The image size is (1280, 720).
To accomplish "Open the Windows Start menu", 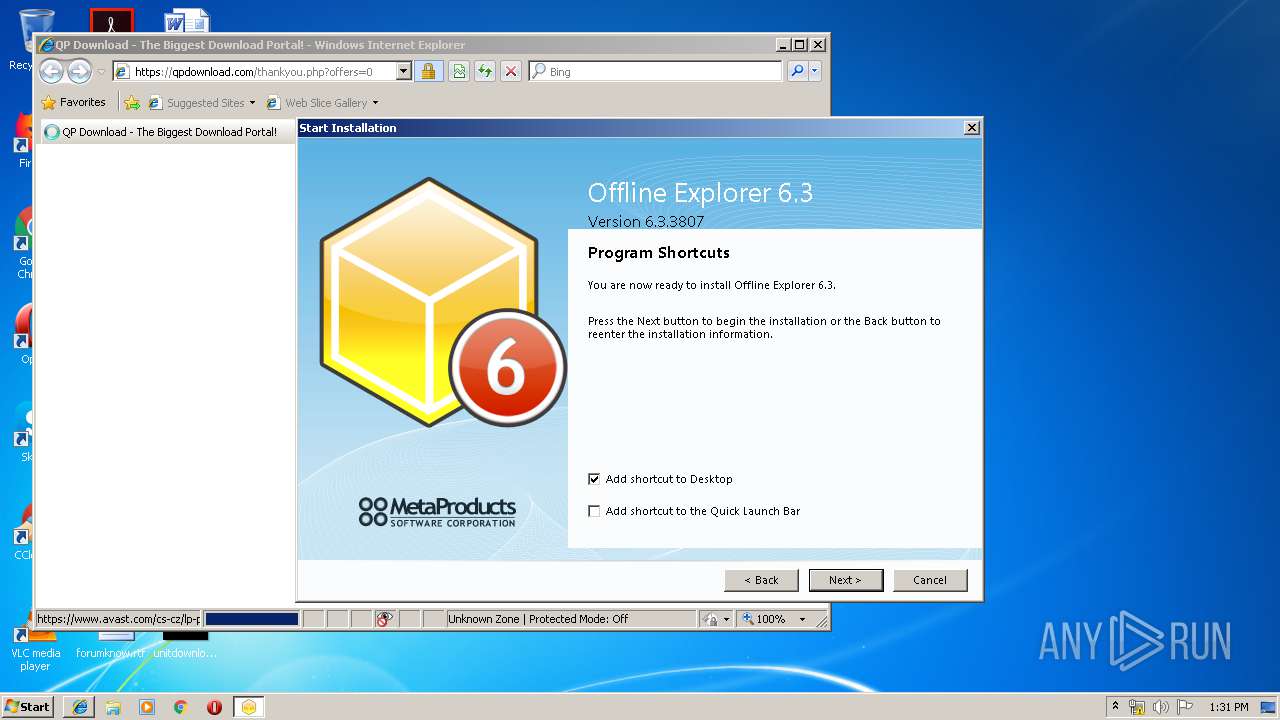I will coord(28,706).
